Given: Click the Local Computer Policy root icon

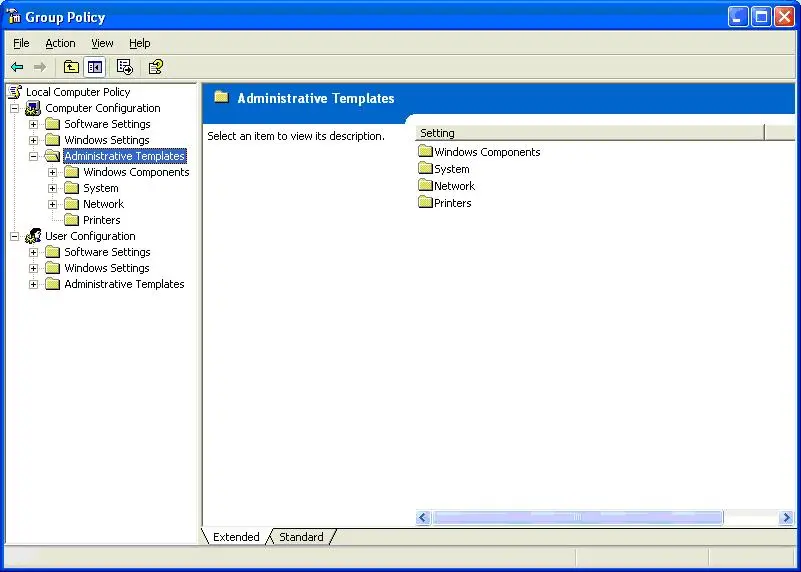Looking at the screenshot, I should pyautogui.click(x=15, y=92).
